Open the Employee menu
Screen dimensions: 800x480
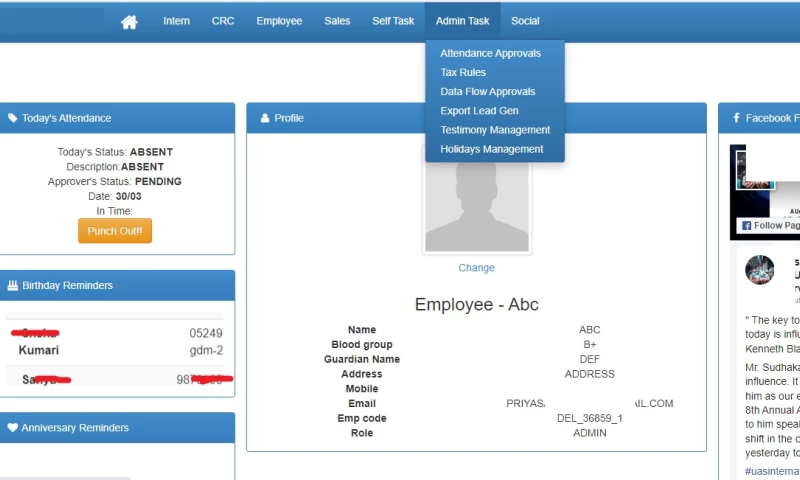pyautogui.click(x=279, y=21)
